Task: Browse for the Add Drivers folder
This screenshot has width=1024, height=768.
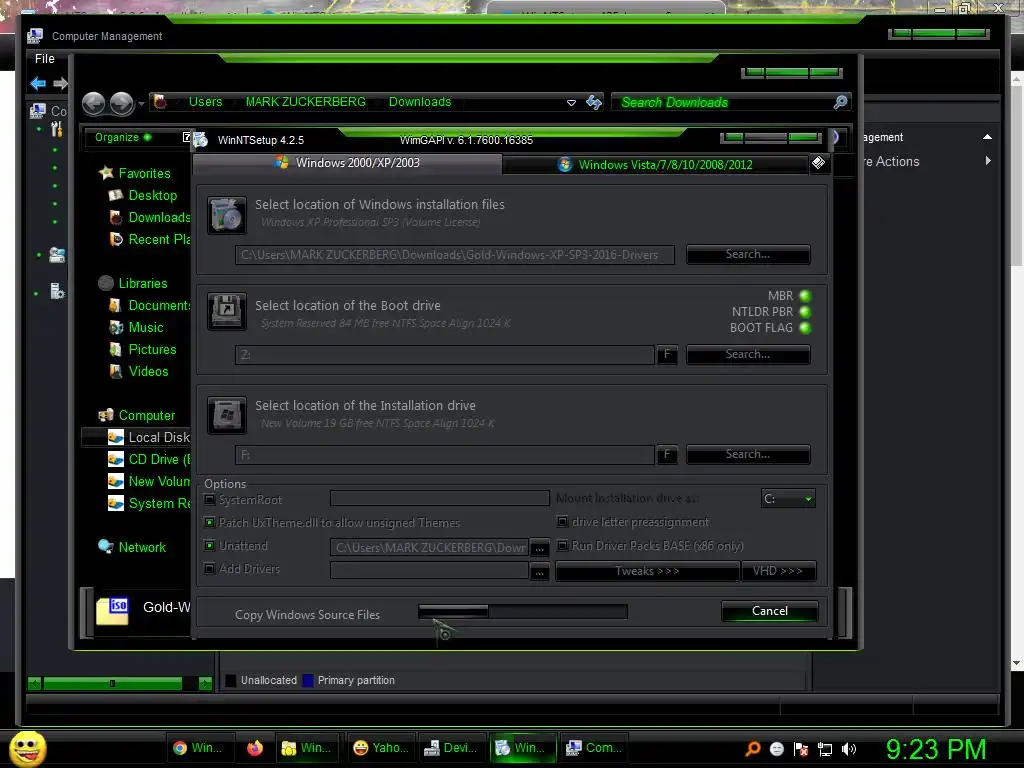Action: (539, 571)
